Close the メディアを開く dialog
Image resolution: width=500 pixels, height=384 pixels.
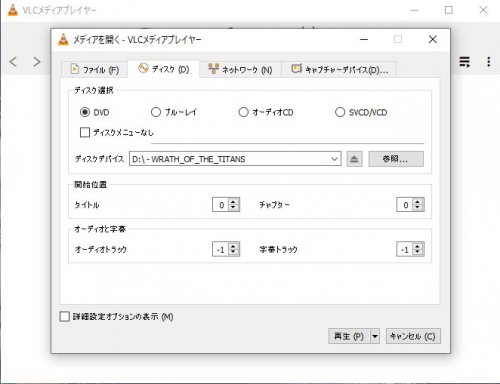tap(433, 39)
